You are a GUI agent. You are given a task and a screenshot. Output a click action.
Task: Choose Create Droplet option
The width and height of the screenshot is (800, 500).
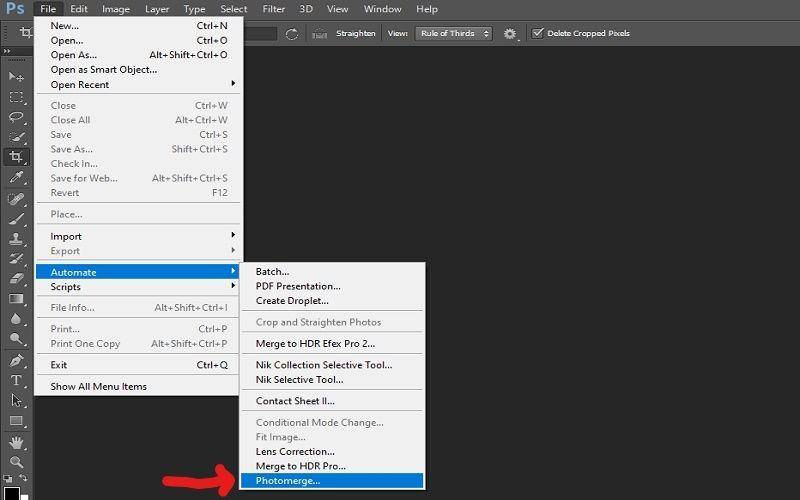click(x=332, y=301)
